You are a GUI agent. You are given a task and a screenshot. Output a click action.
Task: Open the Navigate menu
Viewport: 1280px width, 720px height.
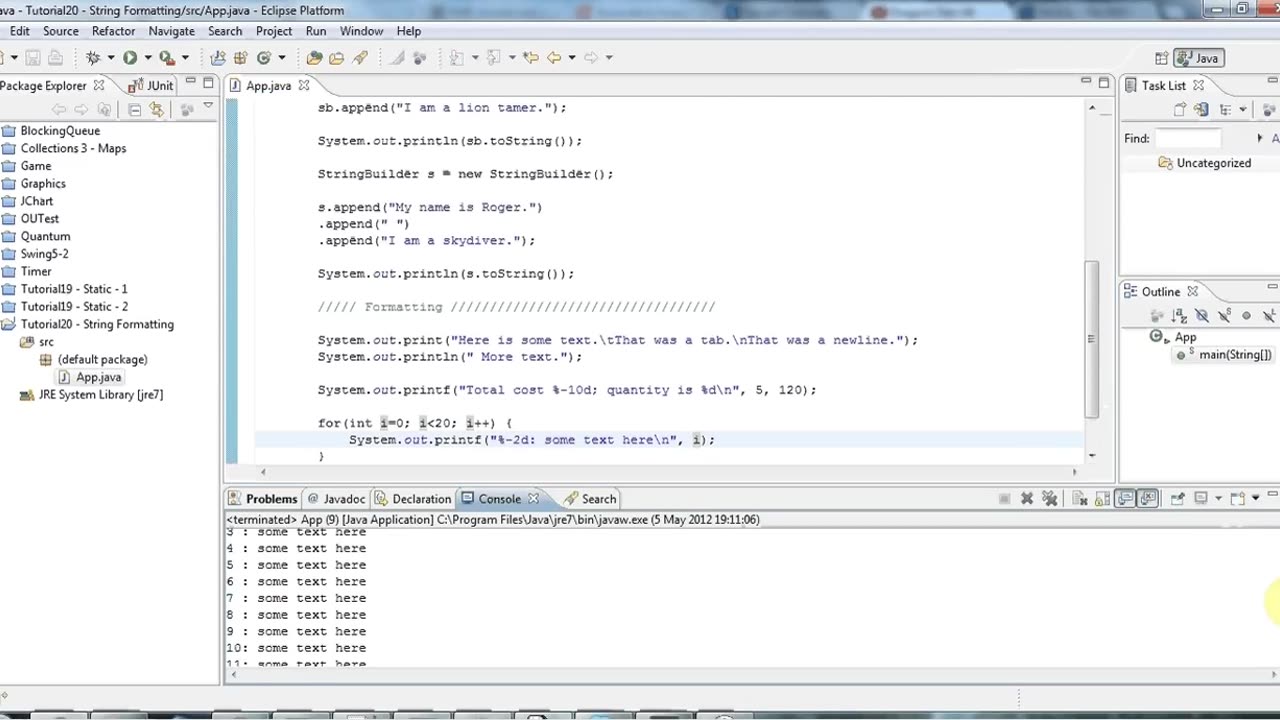pos(171,31)
